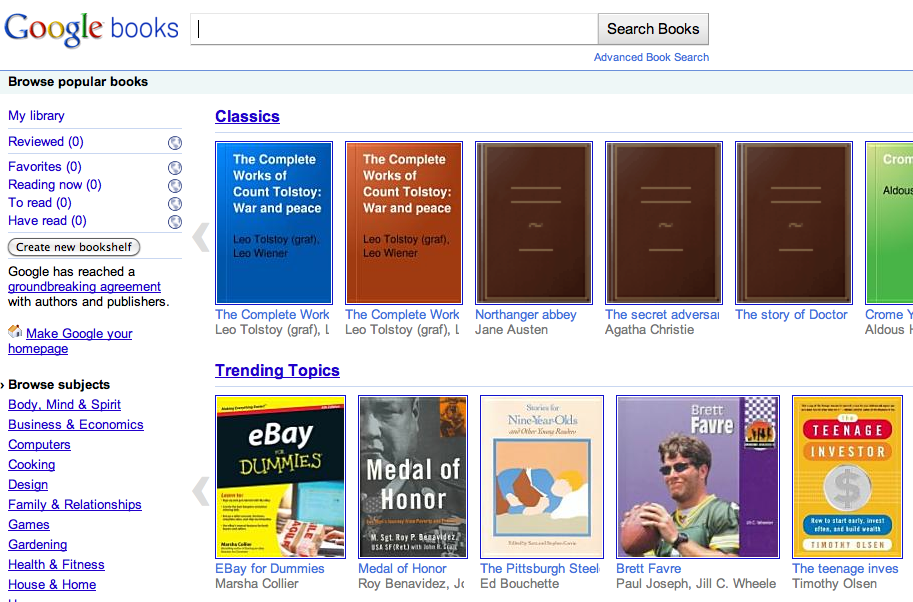Viewport: 913px width, 602px height.
Task: Expand the Browse subjects section
Action: (4, 385)
